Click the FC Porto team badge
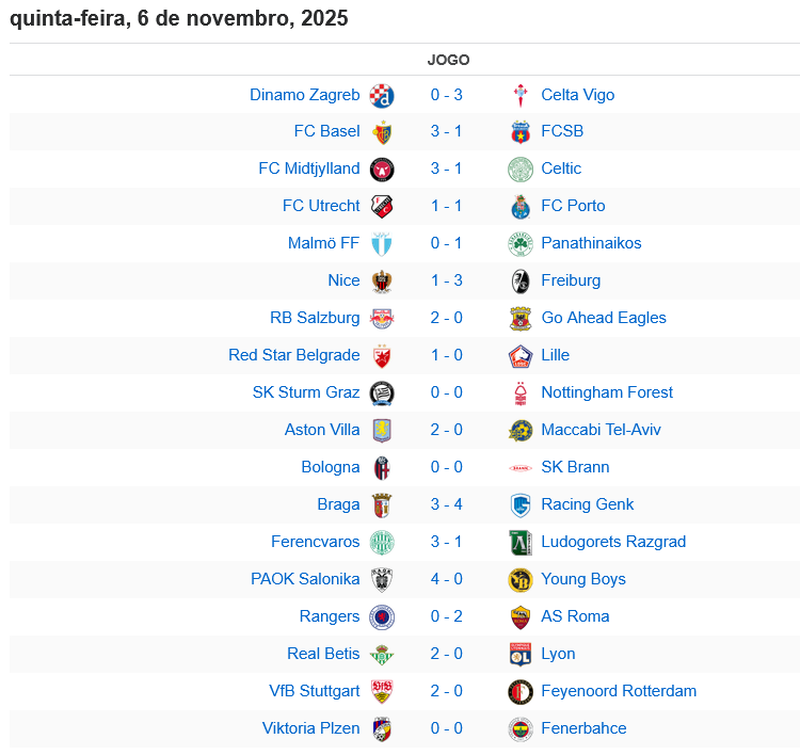 coord(520,206)
